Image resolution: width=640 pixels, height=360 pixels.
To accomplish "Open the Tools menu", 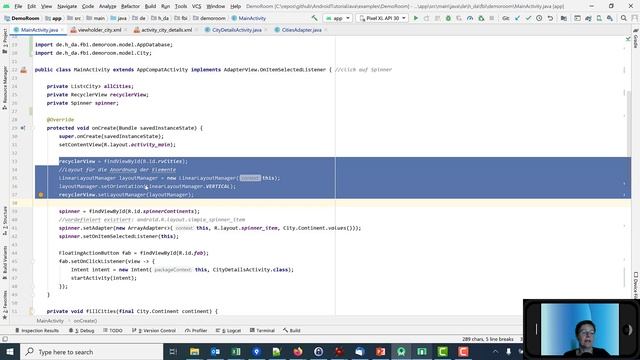I will tap(181, 6).
